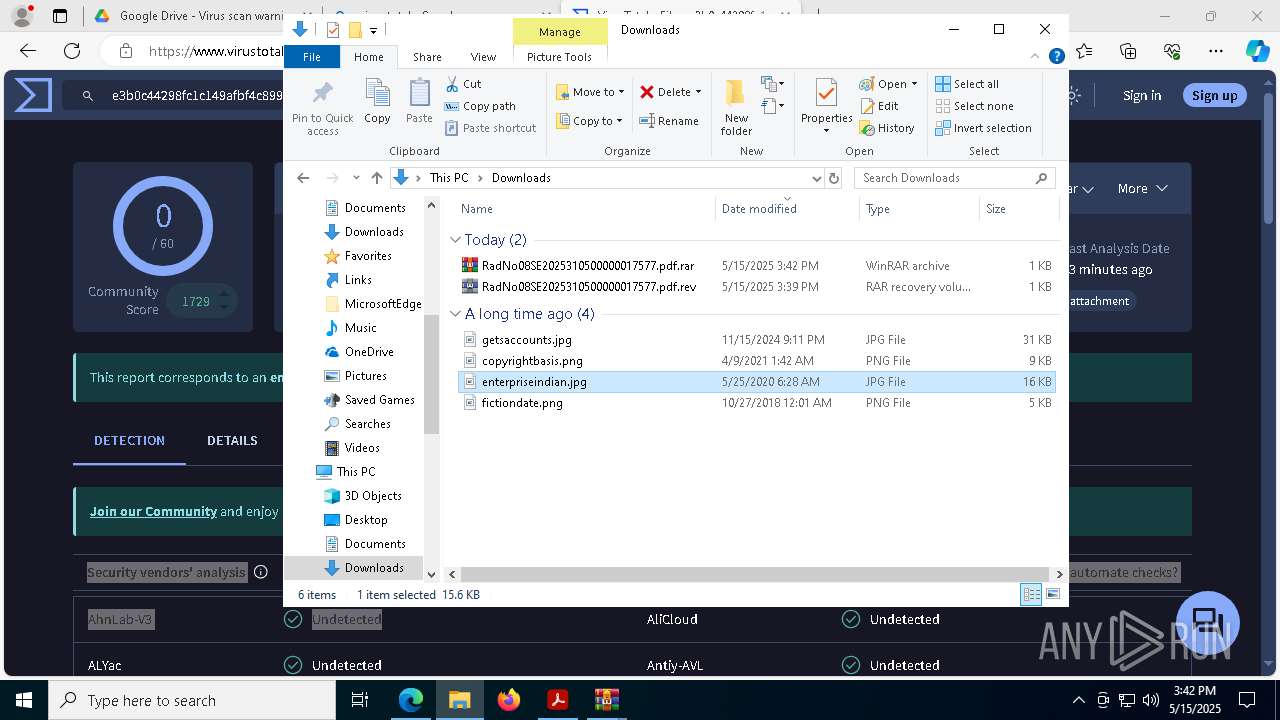Click the Manage contextual tab
1280x720 pixels.
[559, 32]
